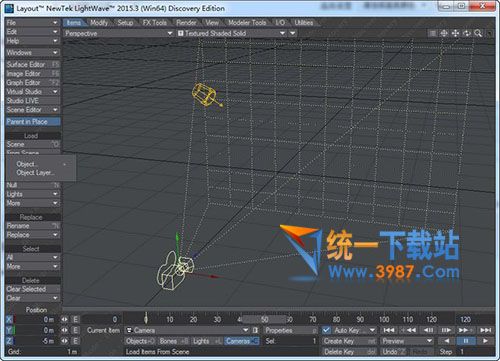Click the Create Key button
This screenshot has width=500, height=361.
[x=349, y=341]
